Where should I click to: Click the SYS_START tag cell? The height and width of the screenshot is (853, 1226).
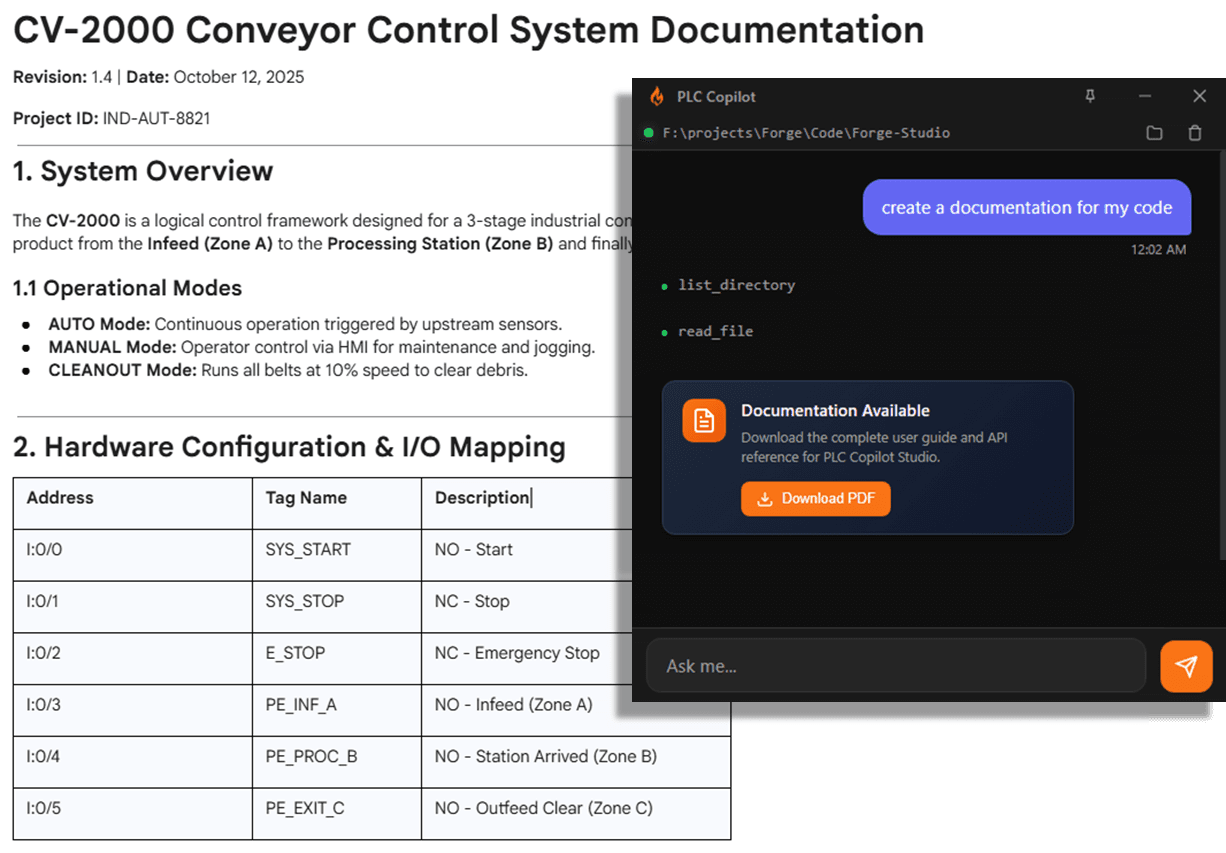pyautogui.click(x=337, y=555)
